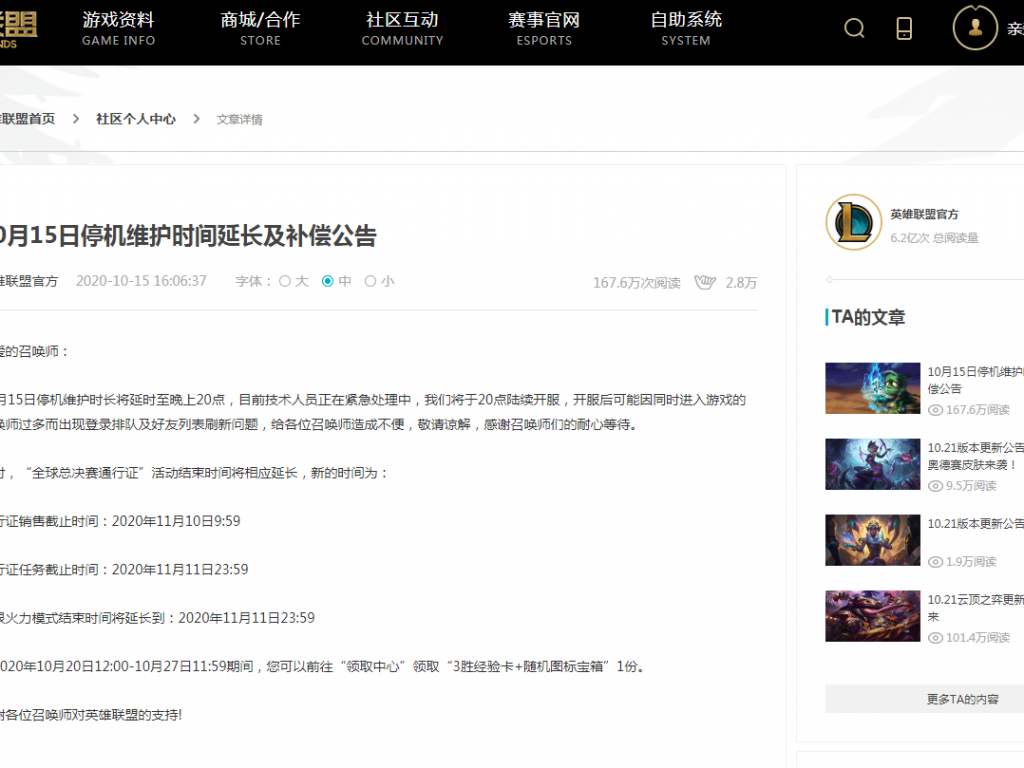Viewport: 1024px width, 768px height.
Task: Open 10.21版本更新公告 奥德赛皮肤来袭 title
Action: click(976, 456)
